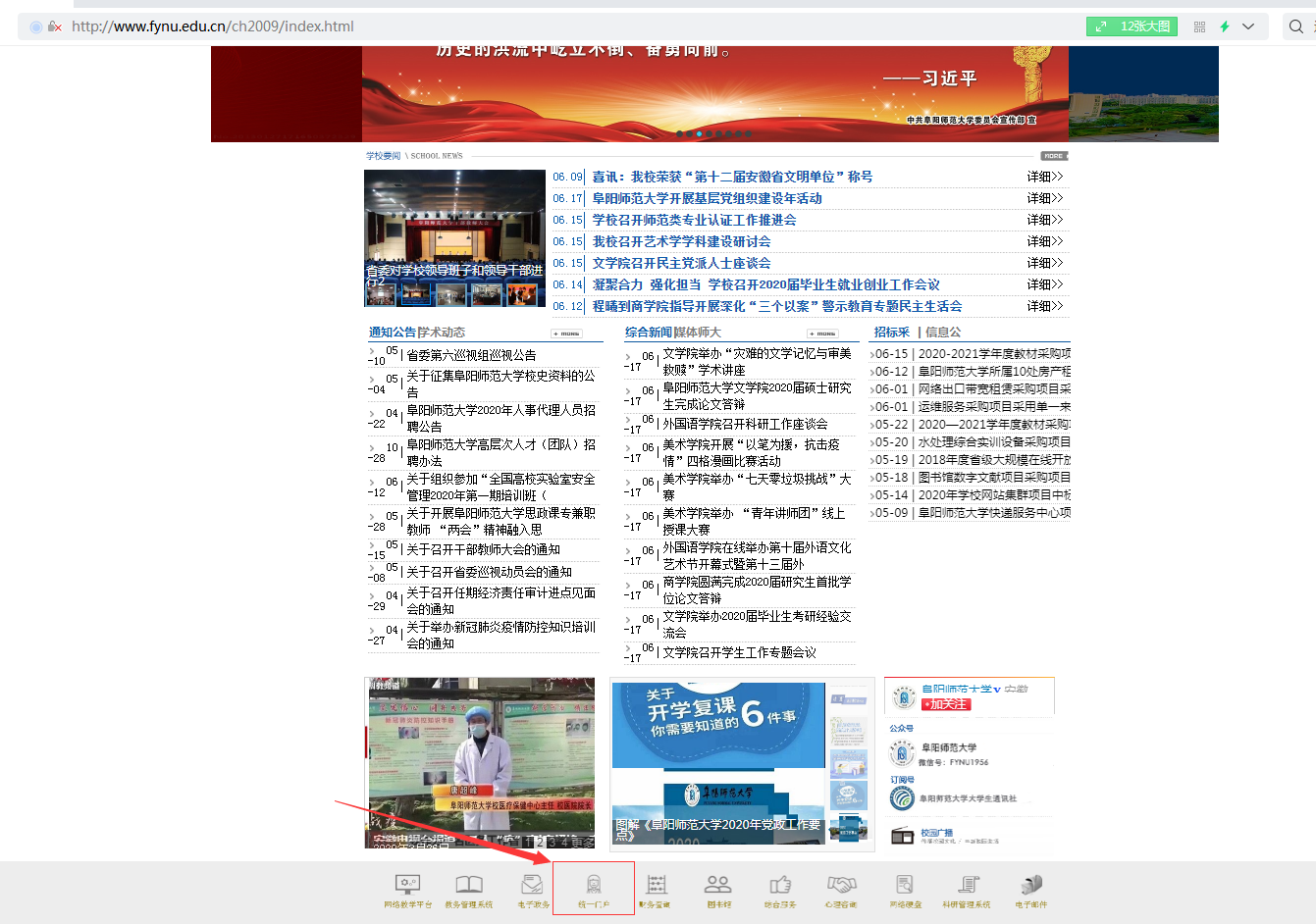This screenshot has width=1316, height=924.
Task: Open the news 喜讯：我校荣获安徽省文明单位 link
Action: point(731,176)
